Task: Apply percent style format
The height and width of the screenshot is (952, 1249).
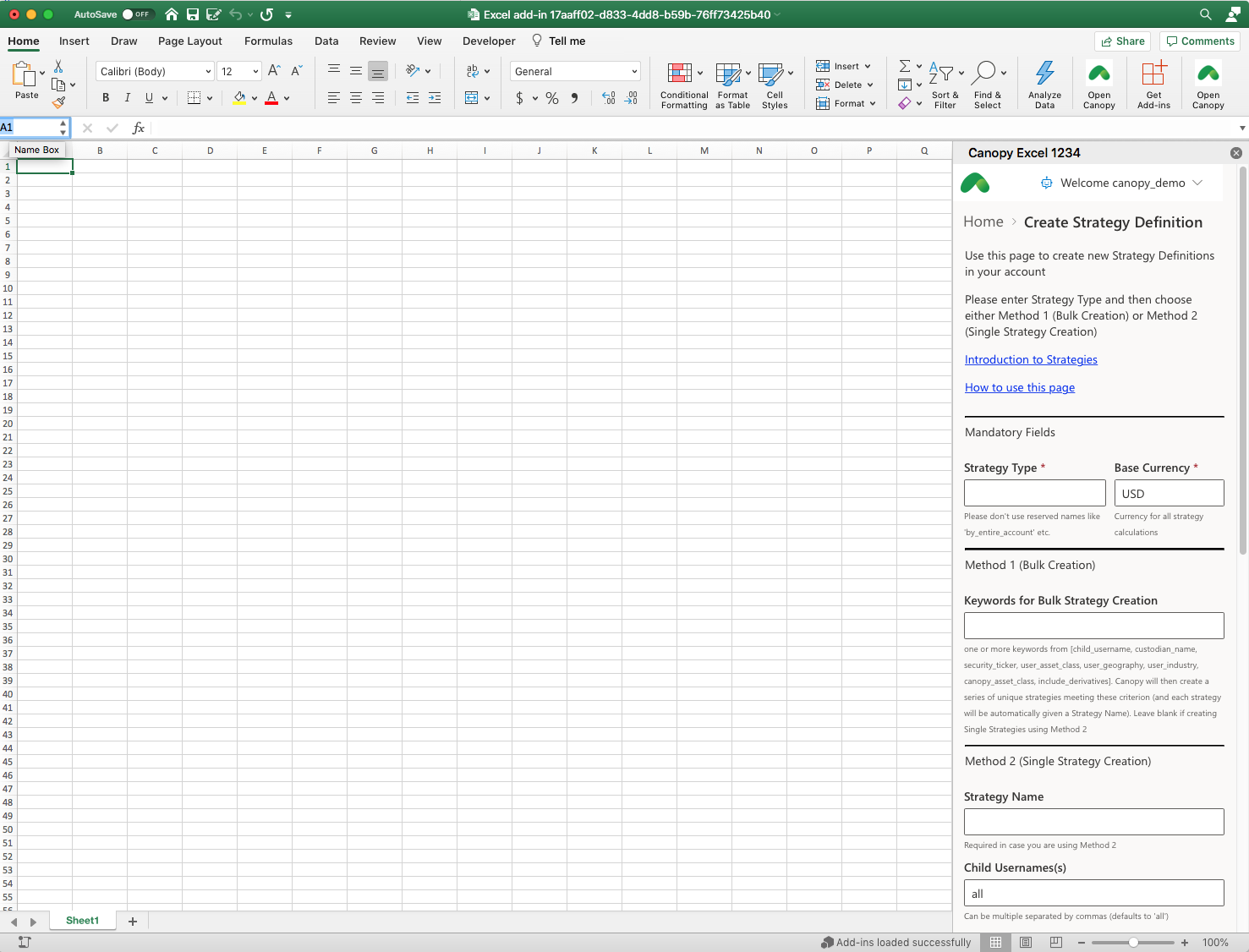Action: coord(552,98)
